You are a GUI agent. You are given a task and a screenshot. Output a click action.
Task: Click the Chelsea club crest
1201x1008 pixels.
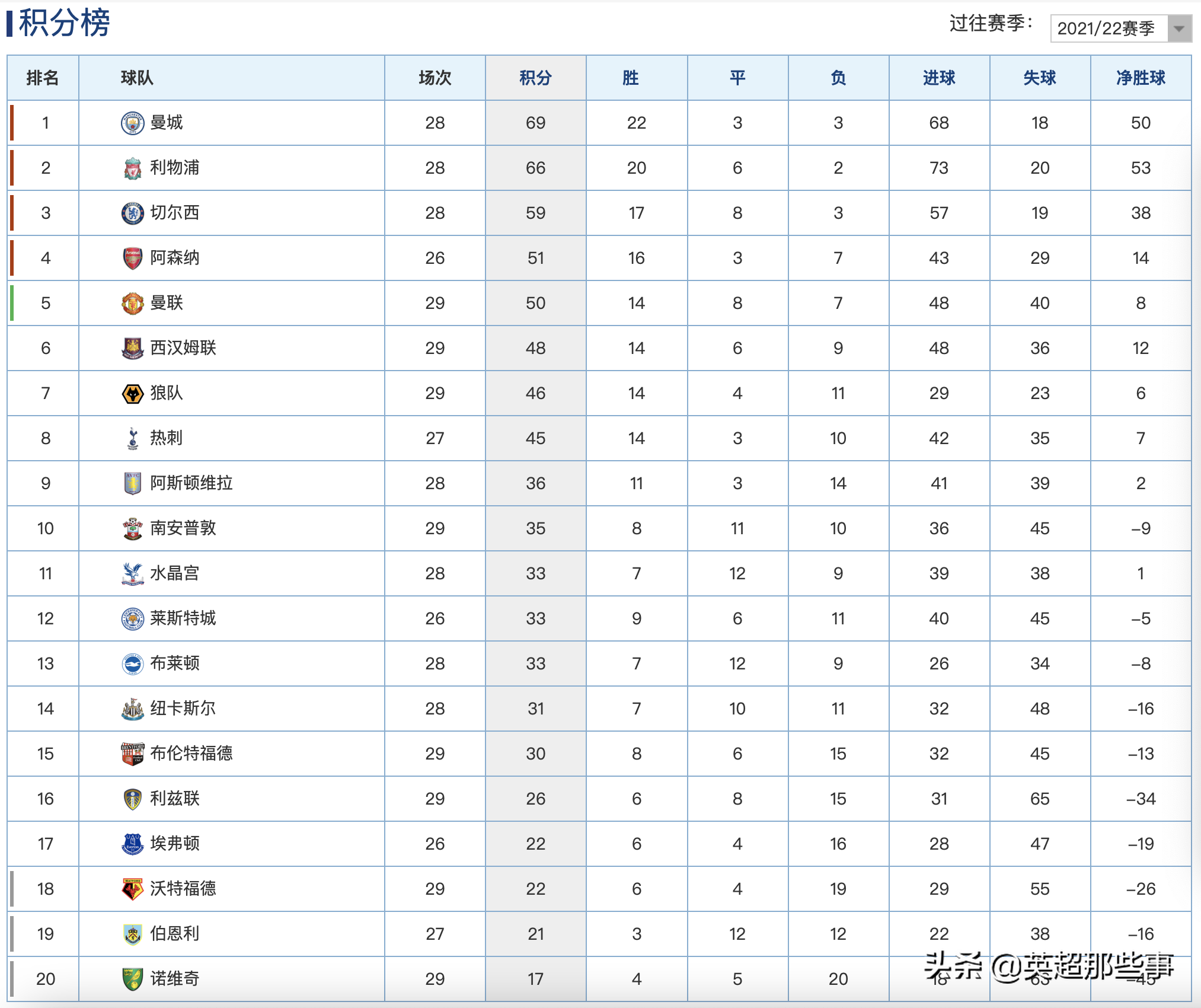point(132,213)
